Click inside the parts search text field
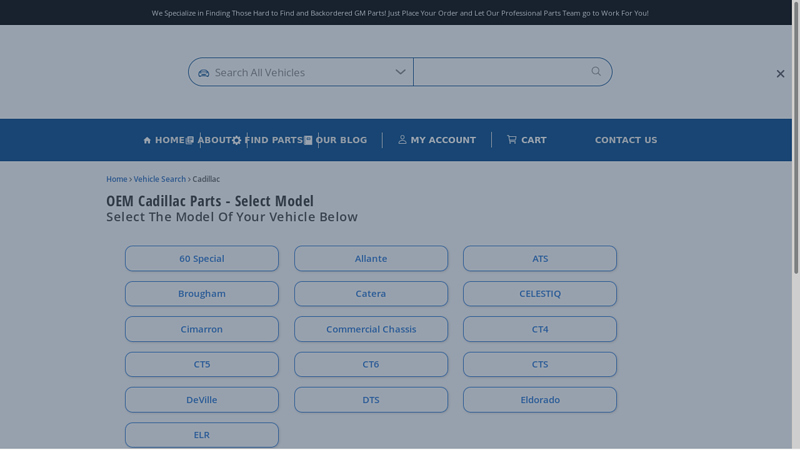800x450 pixels. pyautogui.click(x=498, y=72)
